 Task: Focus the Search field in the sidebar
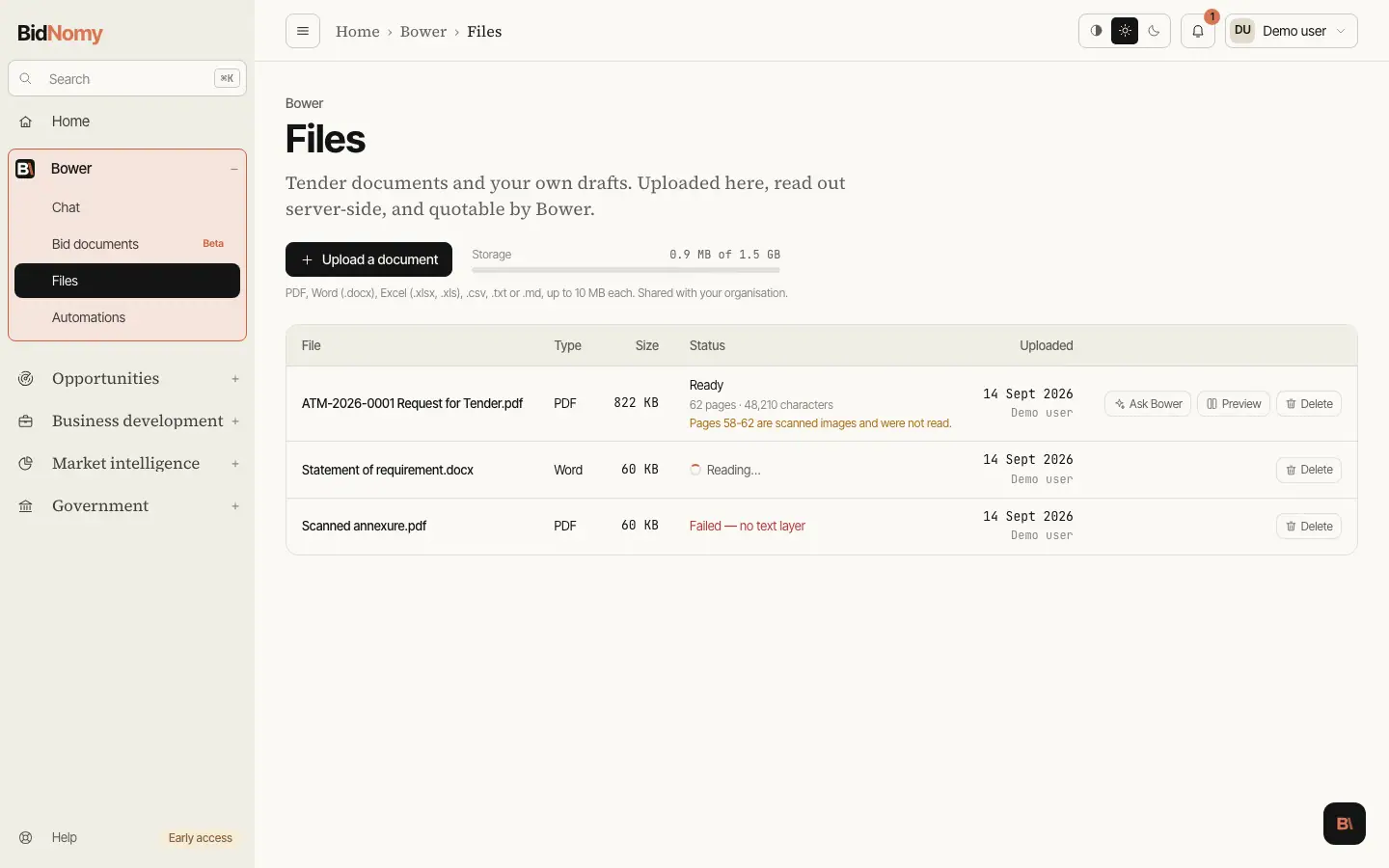point(127,79)
